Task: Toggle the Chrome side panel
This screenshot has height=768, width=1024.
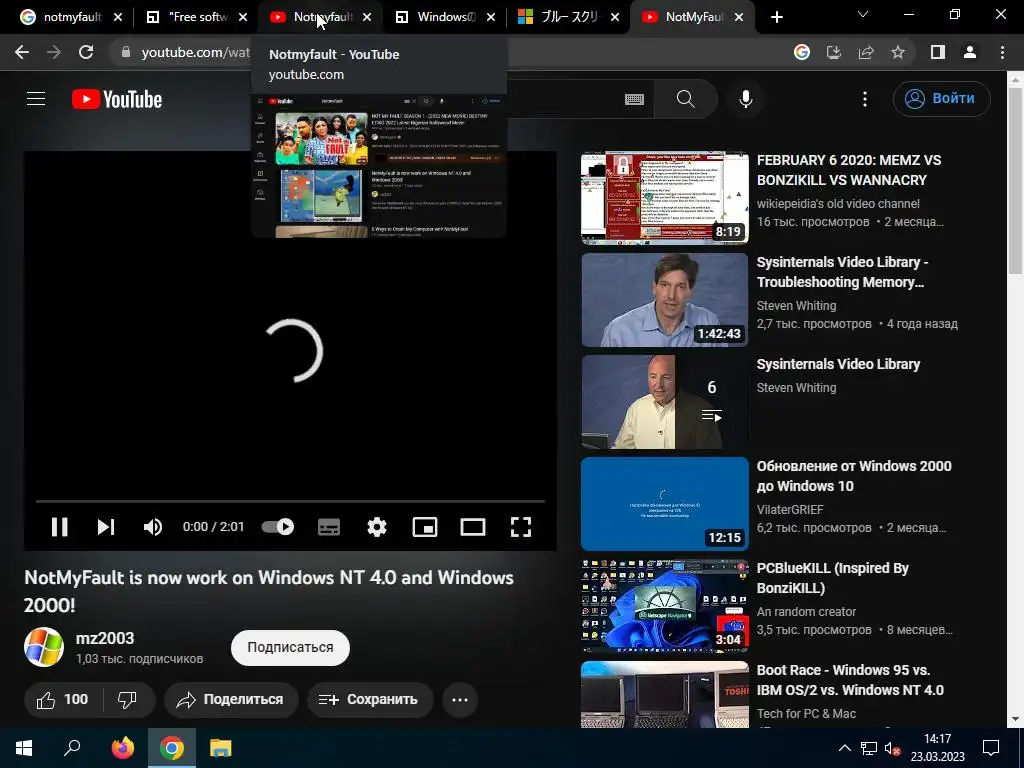Action: [x=938, y=52]
